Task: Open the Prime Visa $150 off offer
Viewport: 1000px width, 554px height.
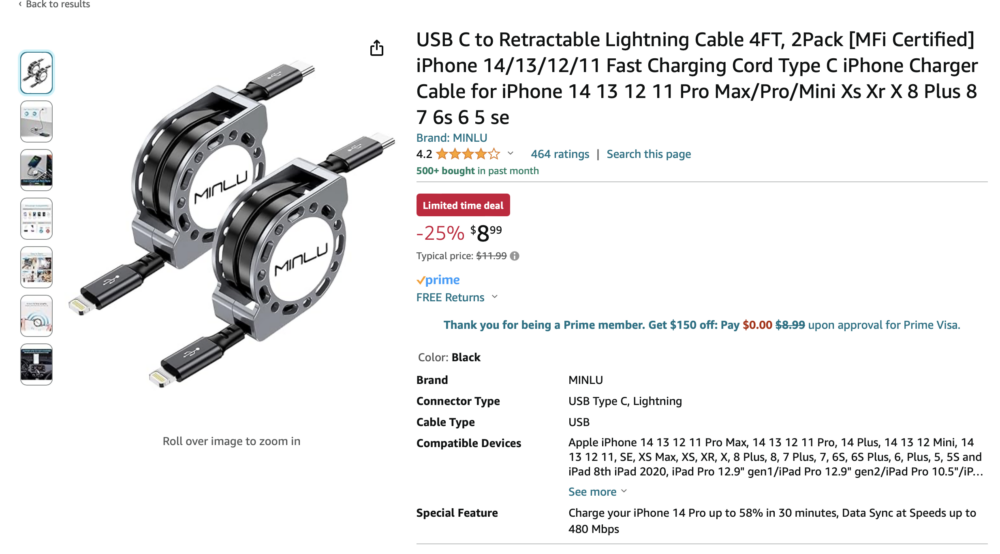Action: coord(701,325)
